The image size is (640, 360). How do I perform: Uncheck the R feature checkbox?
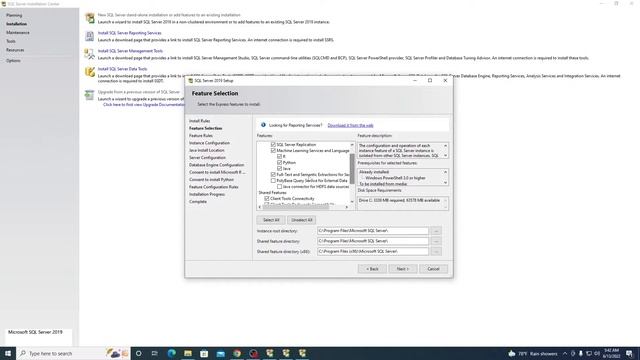(x=280, y=156)
